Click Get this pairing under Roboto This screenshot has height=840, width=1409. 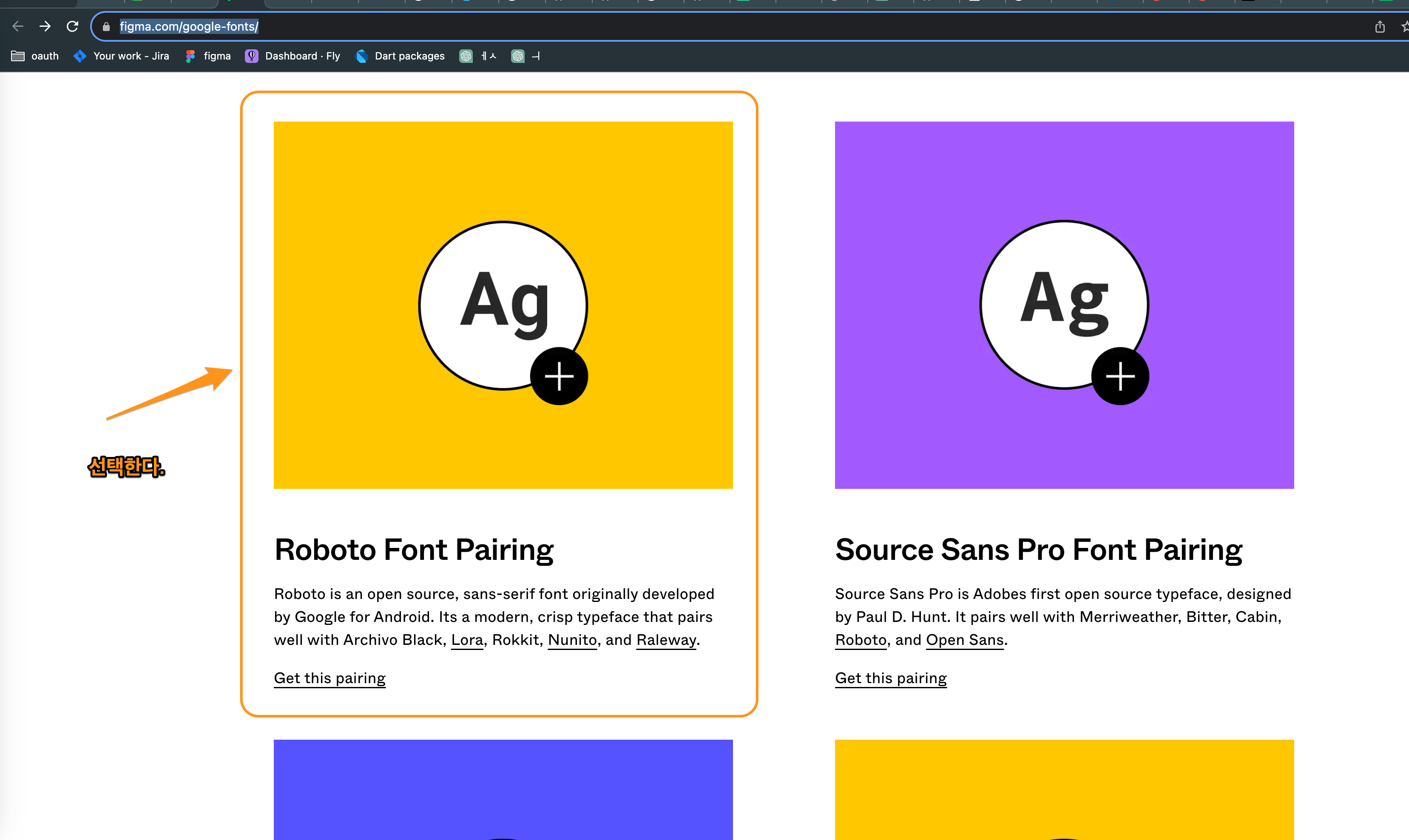(x=330, y=678)
